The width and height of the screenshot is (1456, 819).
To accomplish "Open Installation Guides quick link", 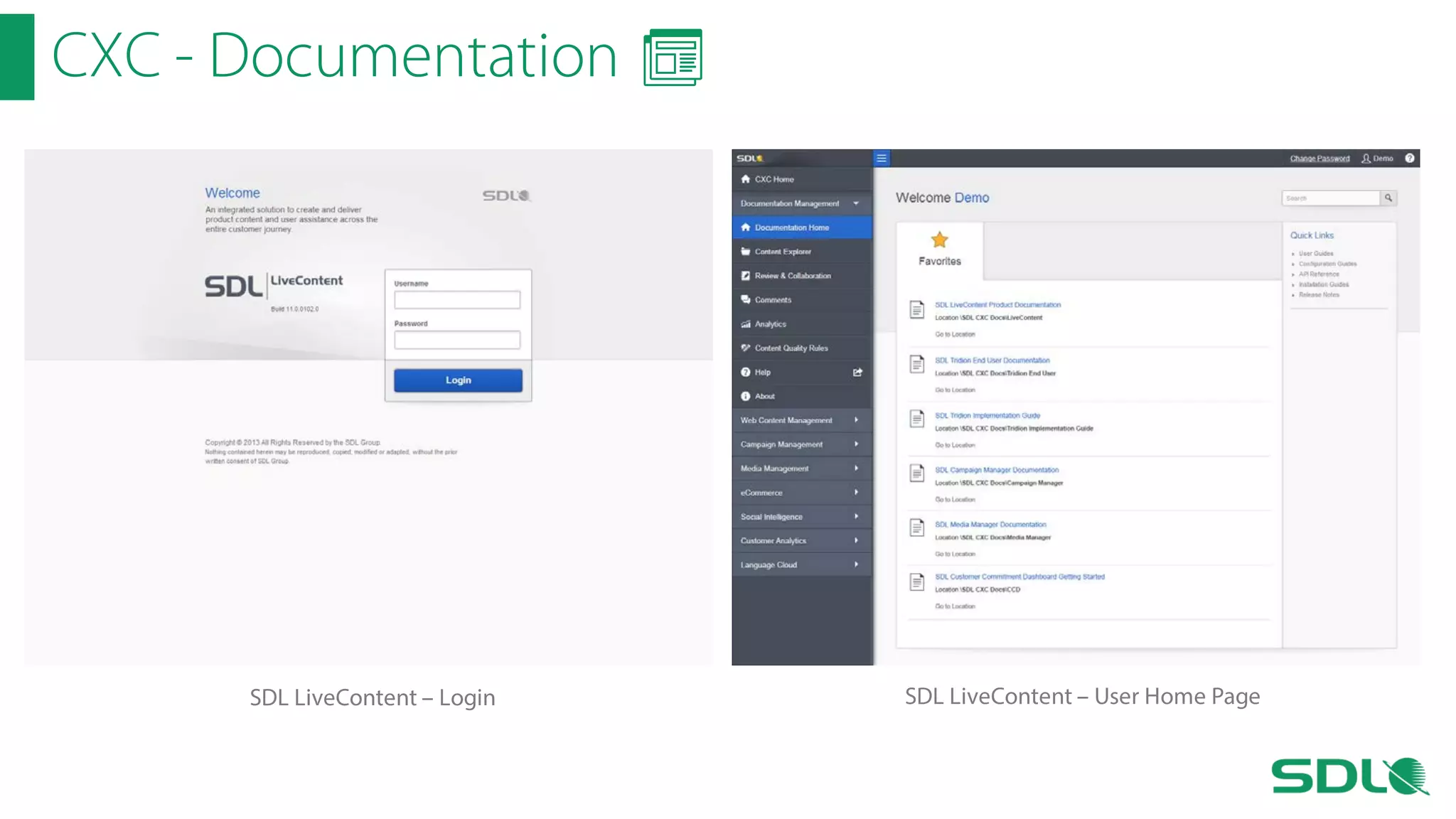I will [1324, 284].
